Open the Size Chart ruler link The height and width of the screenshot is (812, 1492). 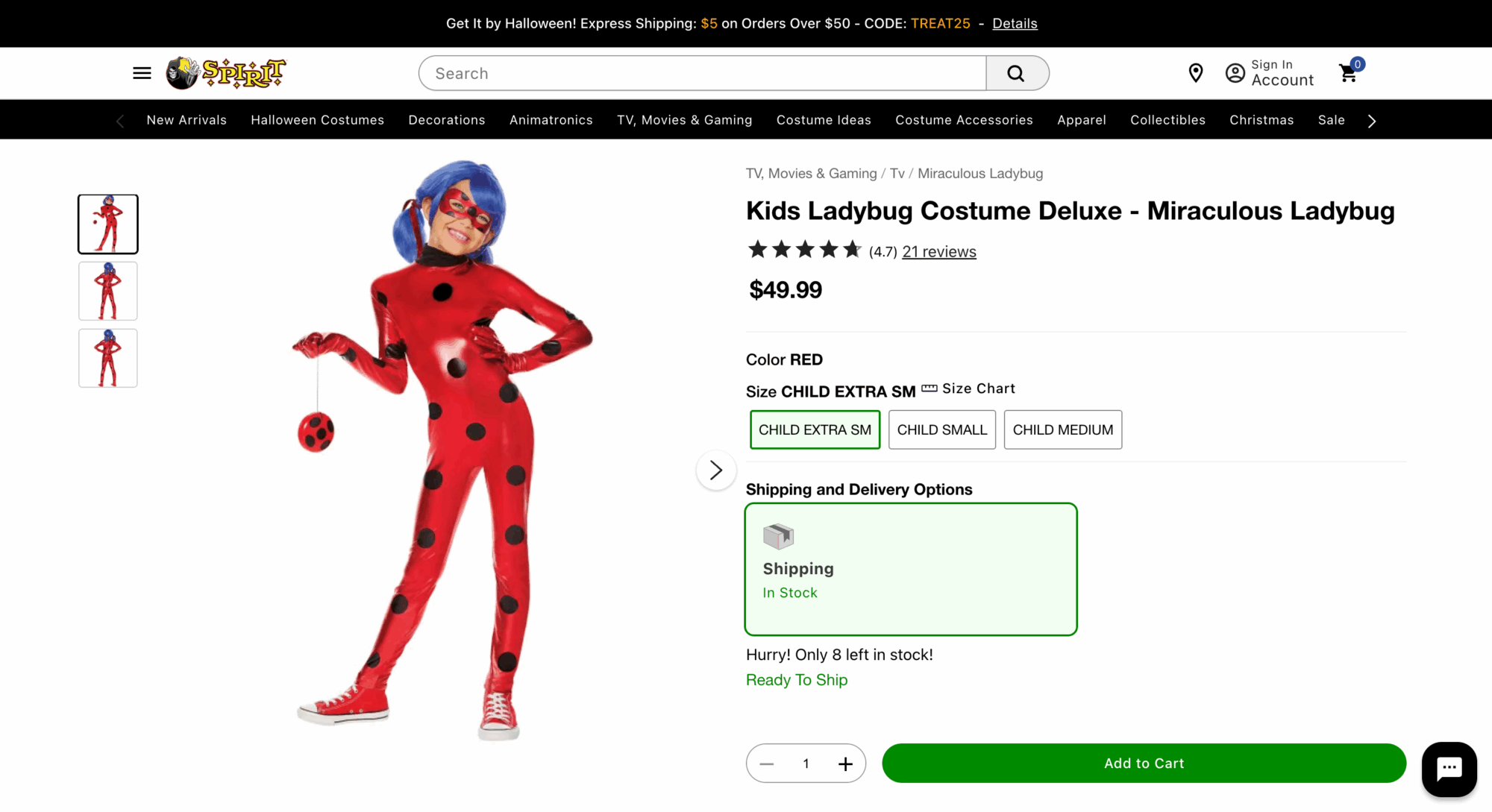tap(969, 389)
